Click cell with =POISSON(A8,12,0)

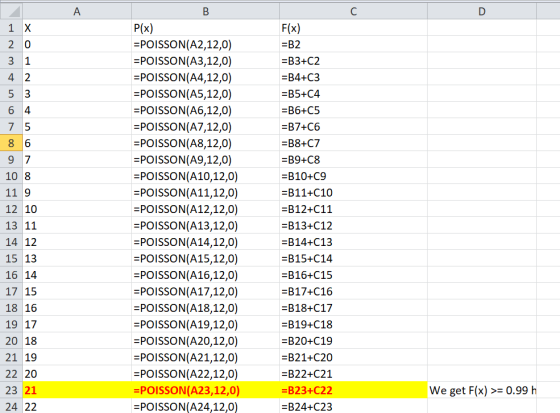click(205, 143)
